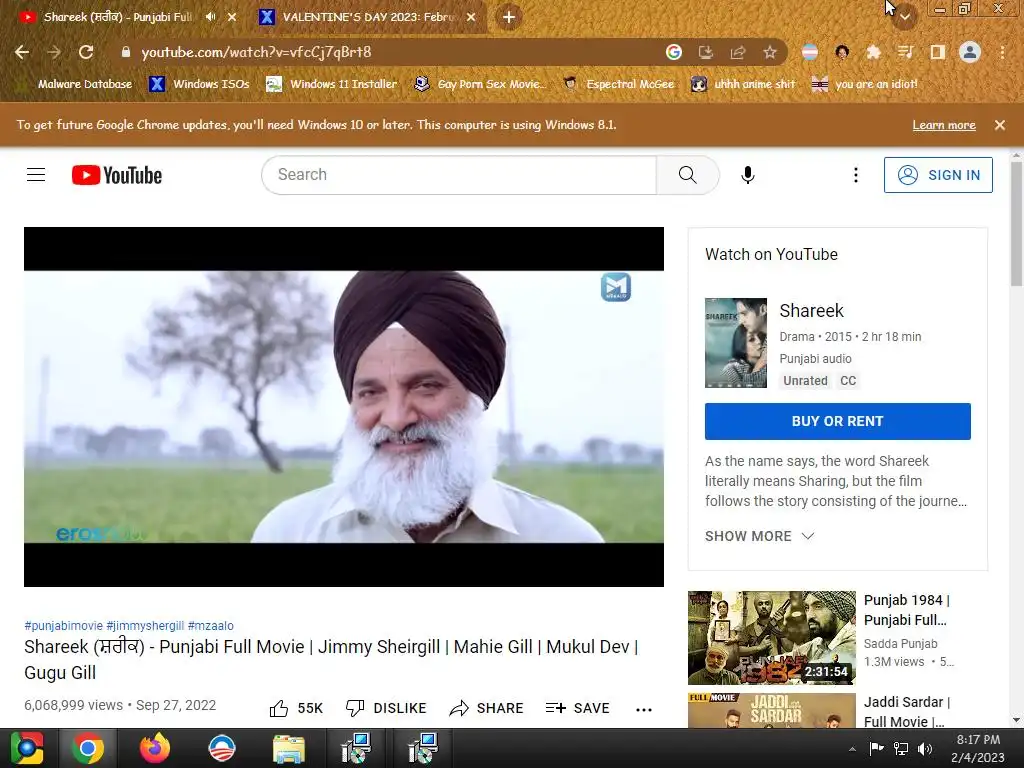The width and height of the screenshot is (1024, 768).
Task: Close the VALENTINE'S DAY 2023 tab
Action: [x=471, y=18]
